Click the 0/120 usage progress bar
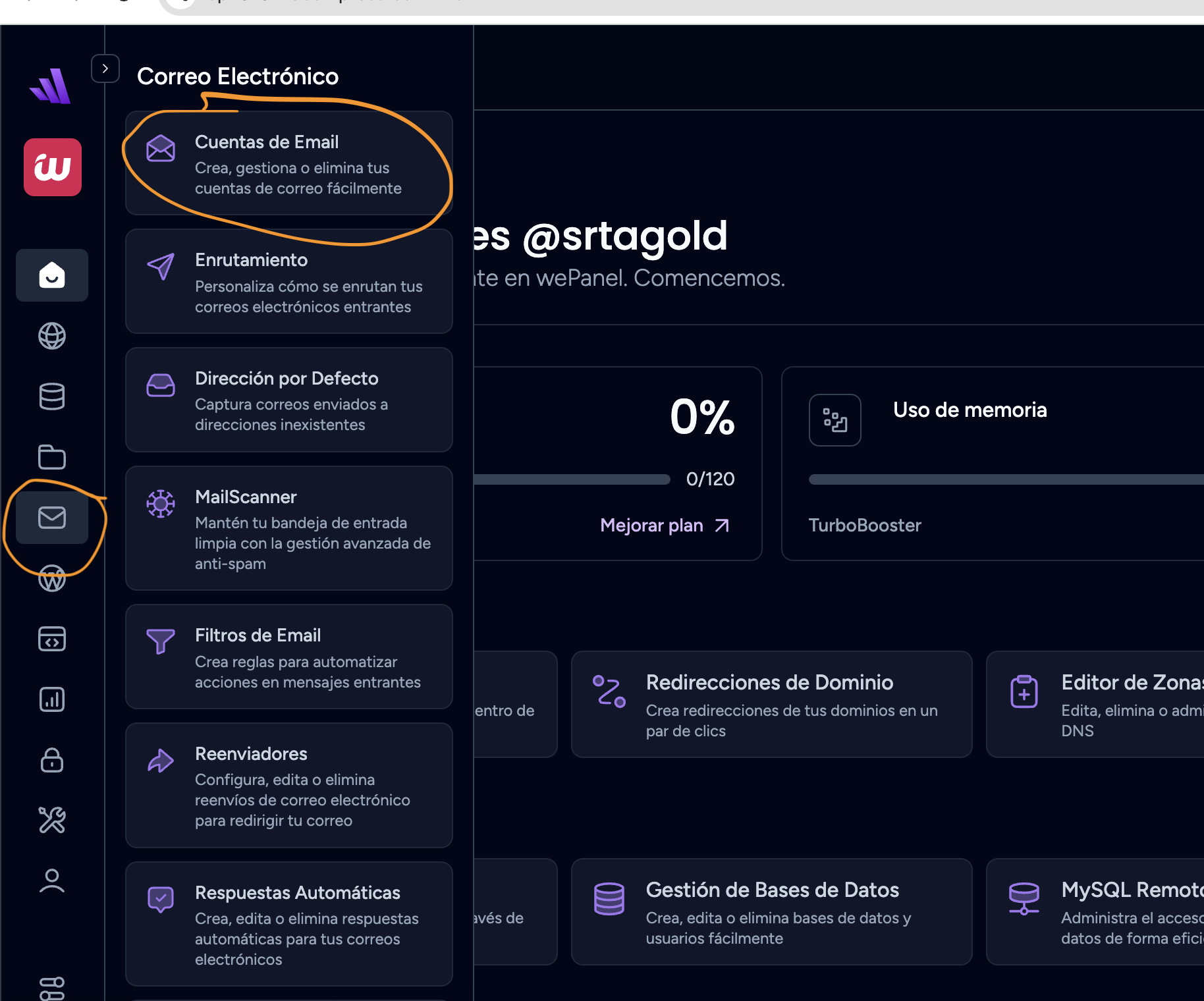The image size is (1204, 1001). coord(572,479)
